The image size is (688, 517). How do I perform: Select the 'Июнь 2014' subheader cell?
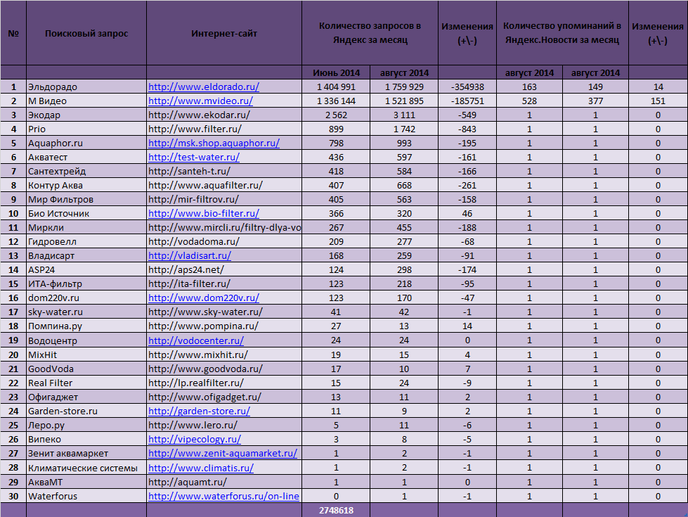coord(336,73)
